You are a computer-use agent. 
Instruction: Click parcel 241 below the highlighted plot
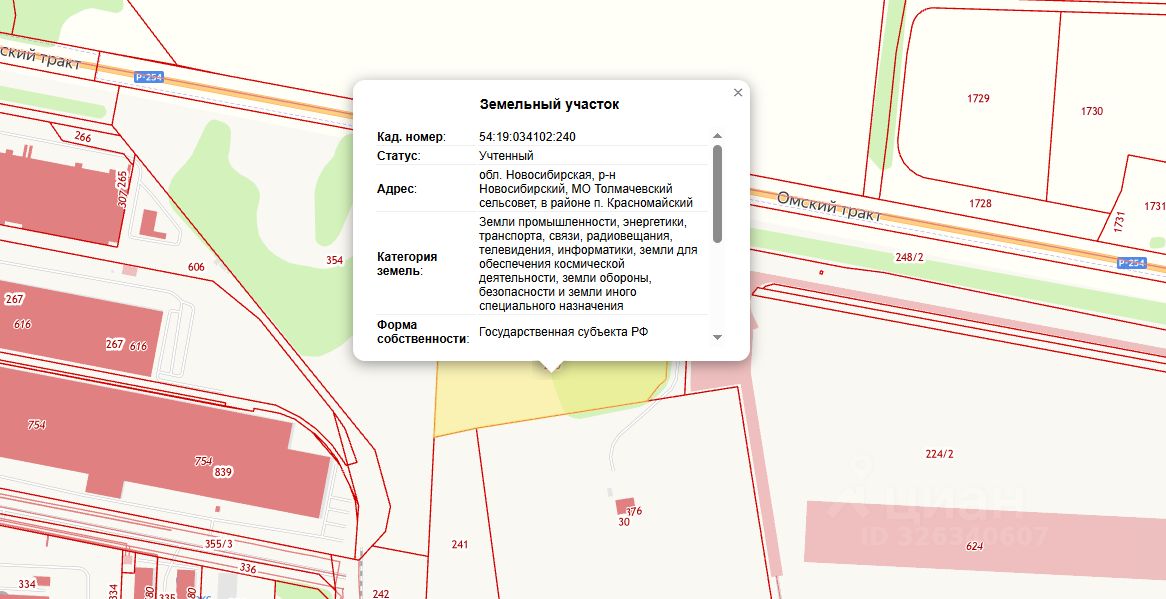coord(459,544)
